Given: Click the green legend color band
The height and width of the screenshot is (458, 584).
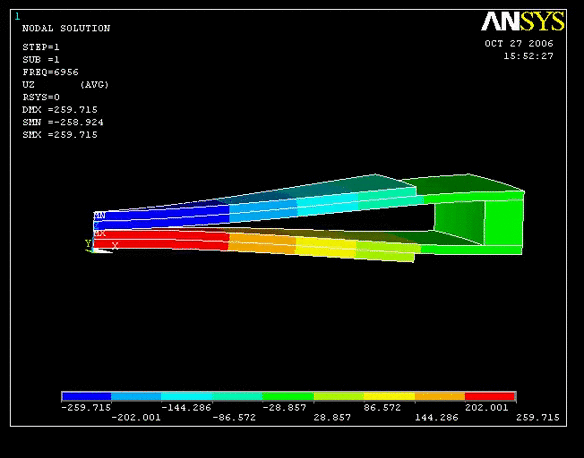Looking at the screenshot, I should tap(288, 396).
